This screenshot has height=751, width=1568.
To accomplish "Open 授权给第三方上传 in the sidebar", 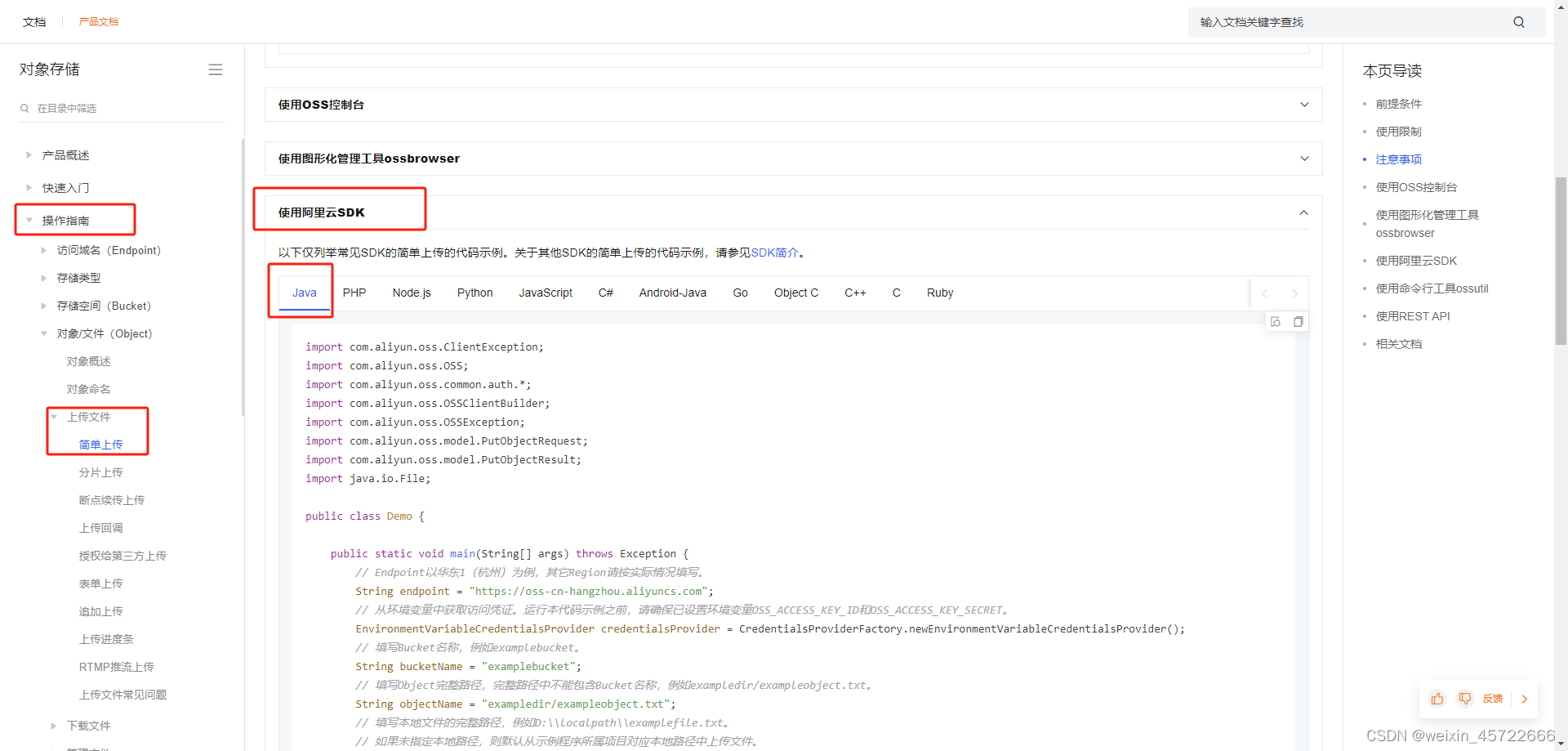I will (x=122, y=556).
